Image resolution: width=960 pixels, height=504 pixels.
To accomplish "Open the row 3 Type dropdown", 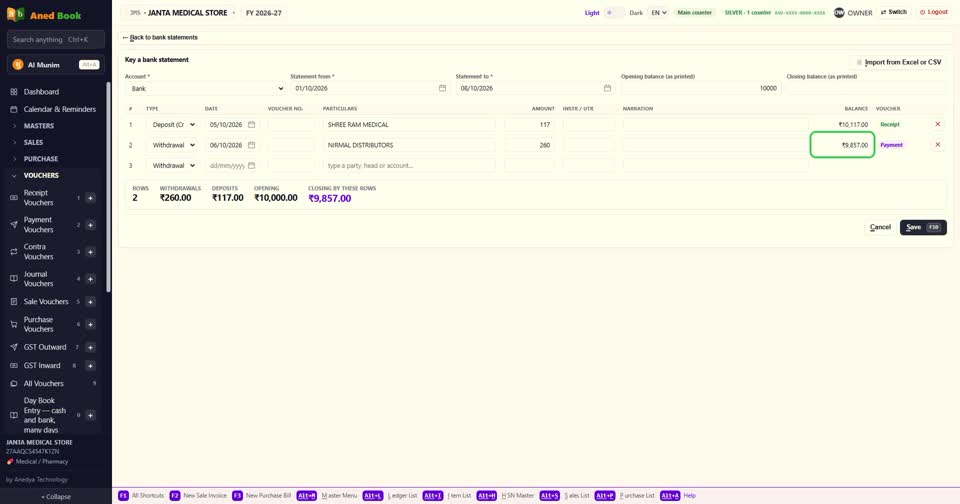I will (x=173, y=165).
